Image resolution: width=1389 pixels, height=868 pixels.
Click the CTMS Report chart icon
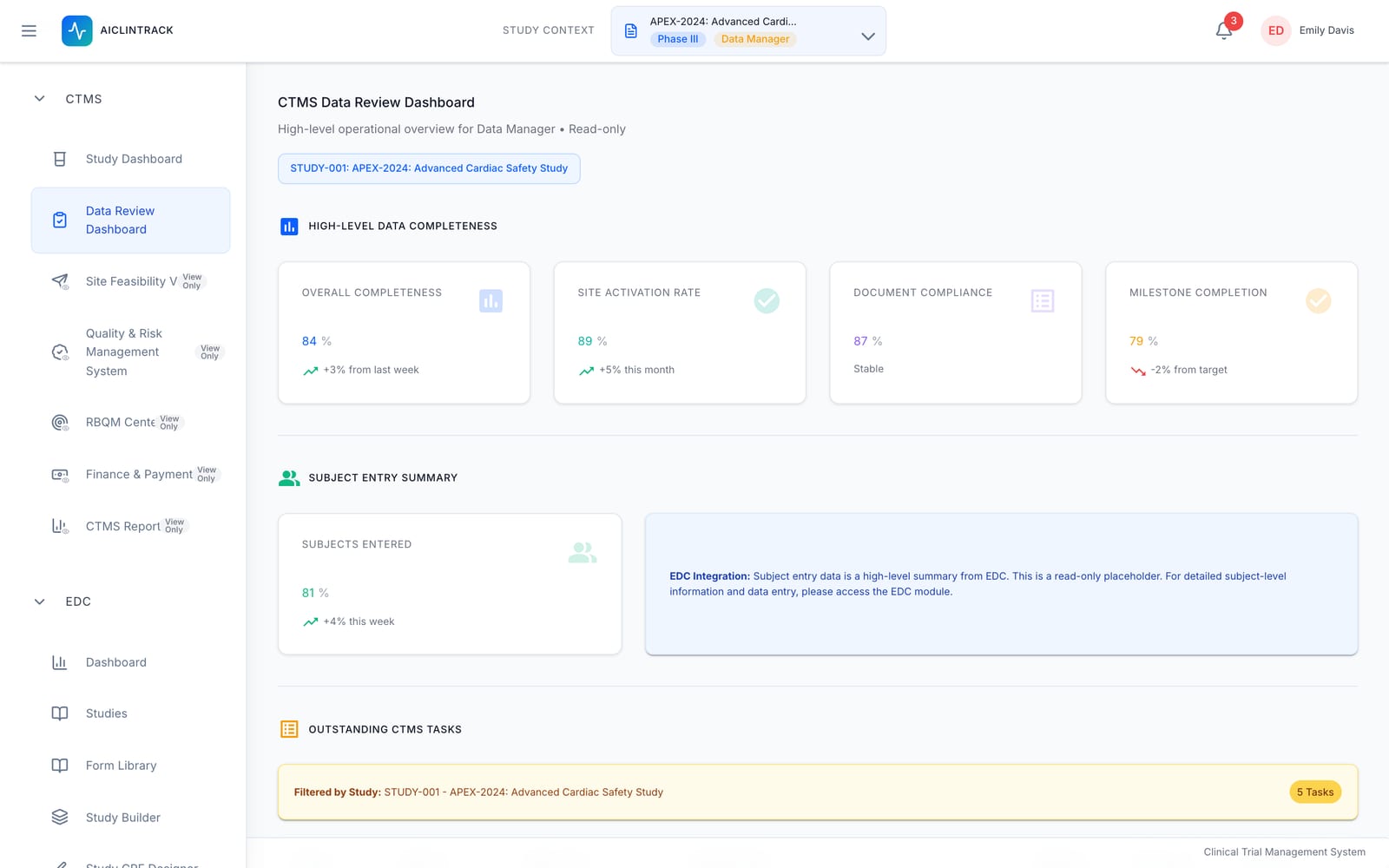pyautogui.click(x=60, y=526)
